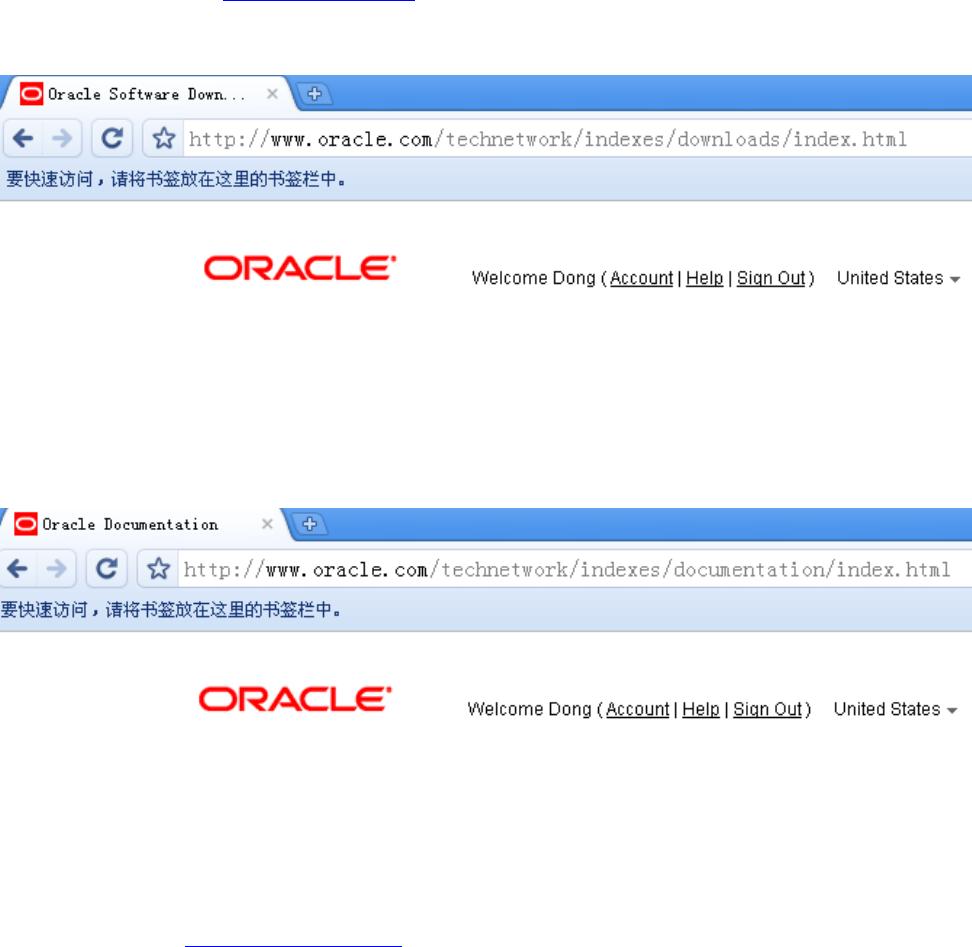Open Help link on the downloads page

coord(704,278)
